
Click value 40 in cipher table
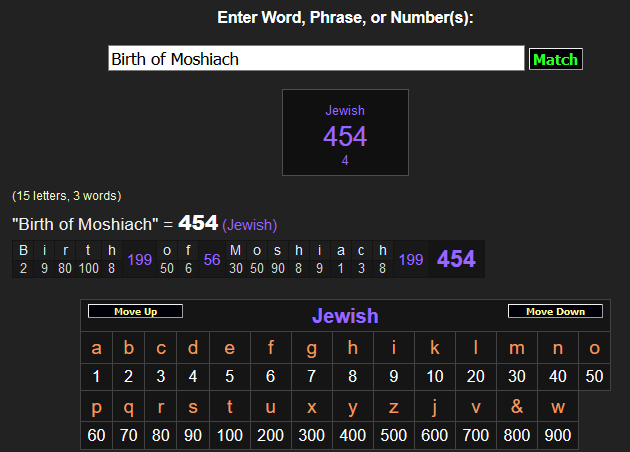(558, 376)
